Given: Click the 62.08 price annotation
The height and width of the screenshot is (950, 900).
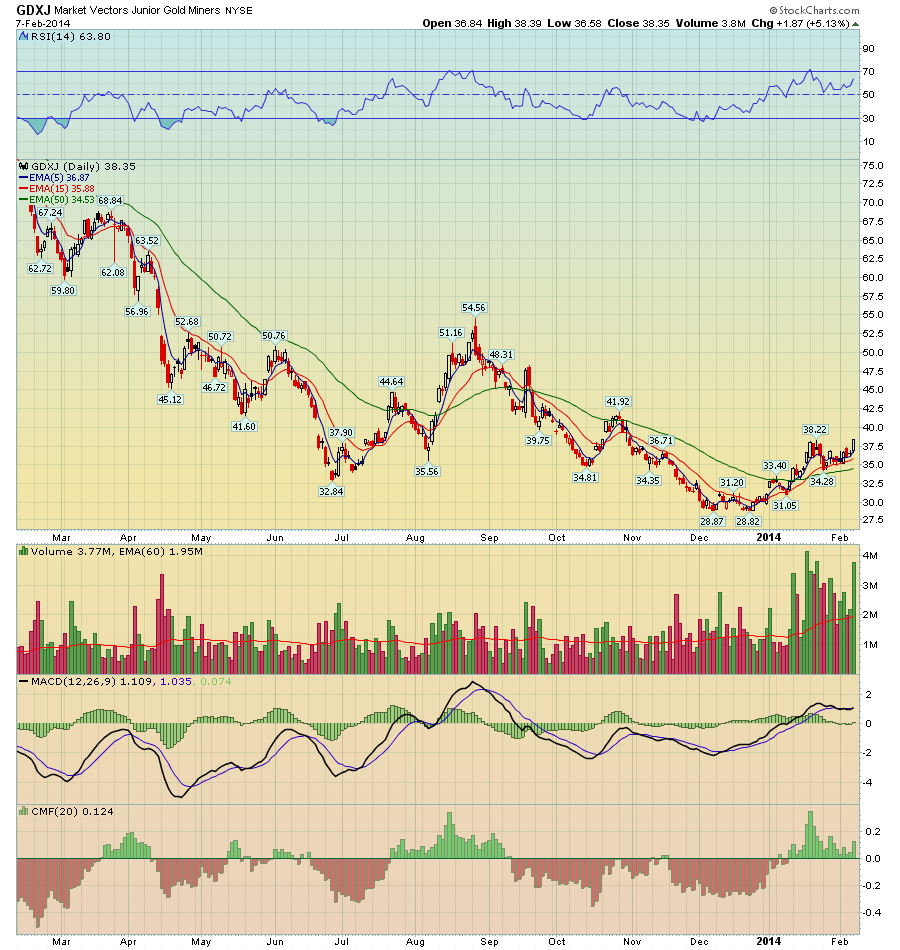Looking at the screenshot, I should 113,273.
